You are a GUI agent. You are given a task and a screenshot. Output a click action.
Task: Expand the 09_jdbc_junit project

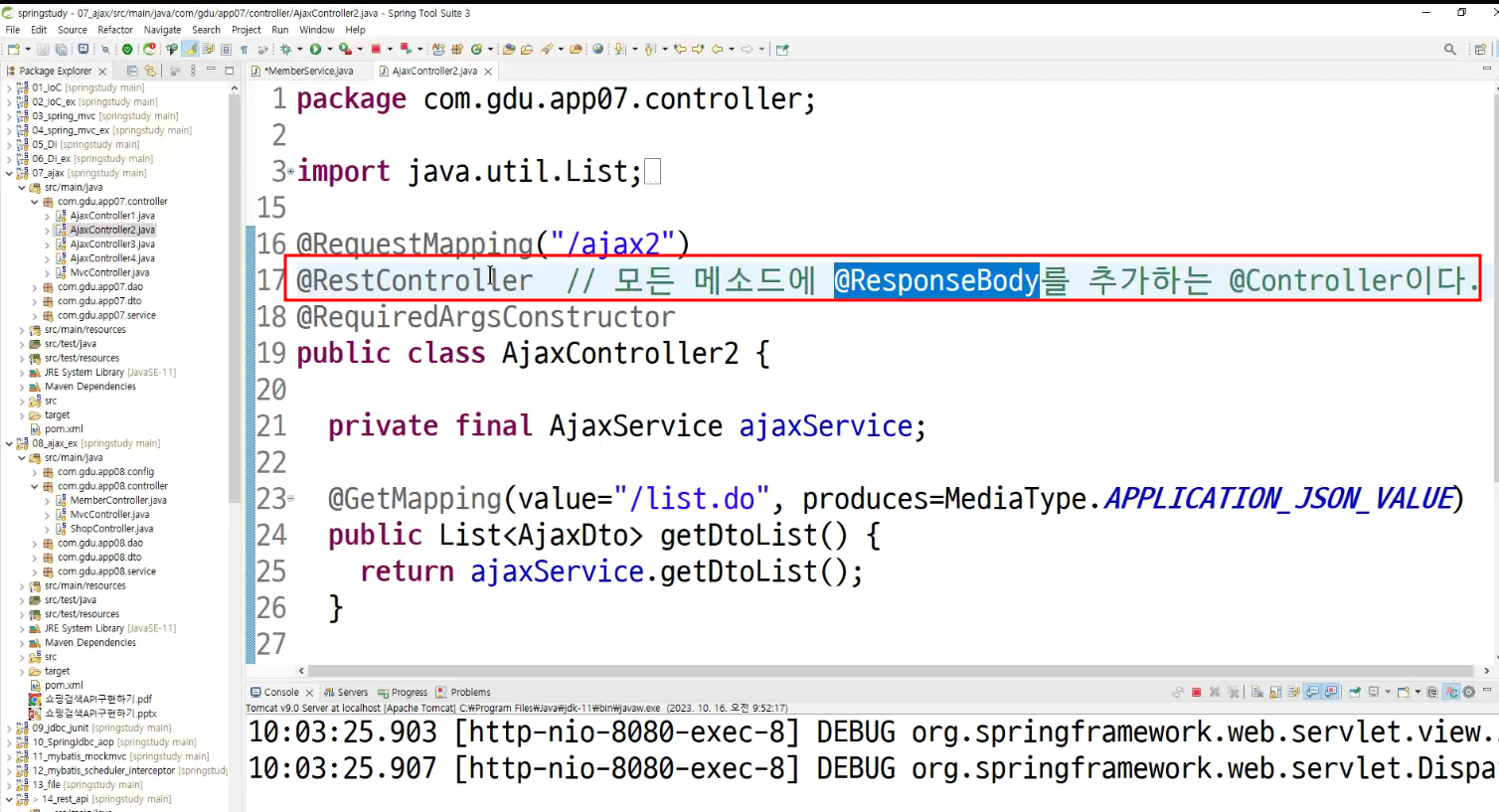pos(9,728)
